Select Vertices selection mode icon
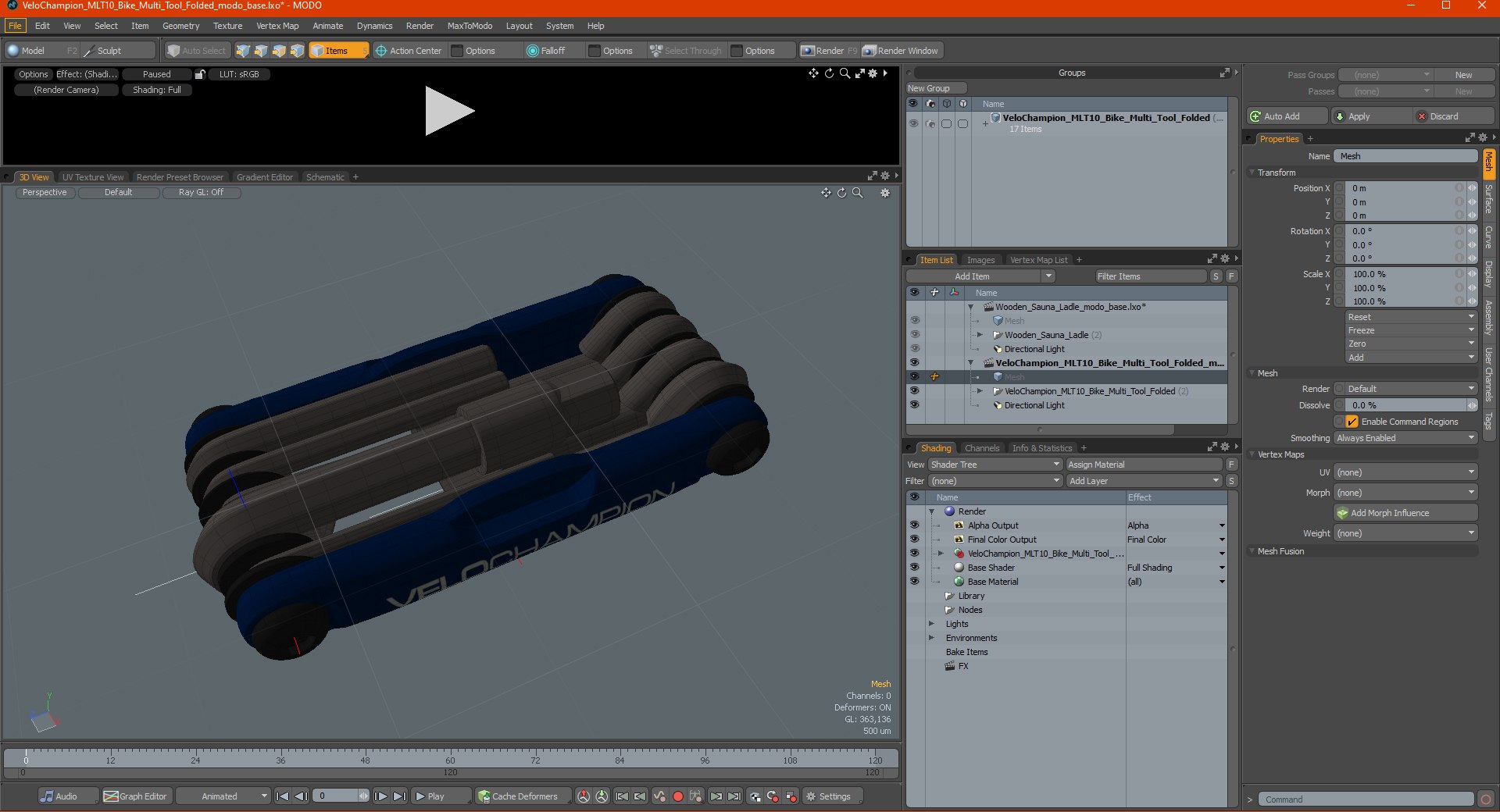Viewport: 1500px width, 812px height. [243, 51]
